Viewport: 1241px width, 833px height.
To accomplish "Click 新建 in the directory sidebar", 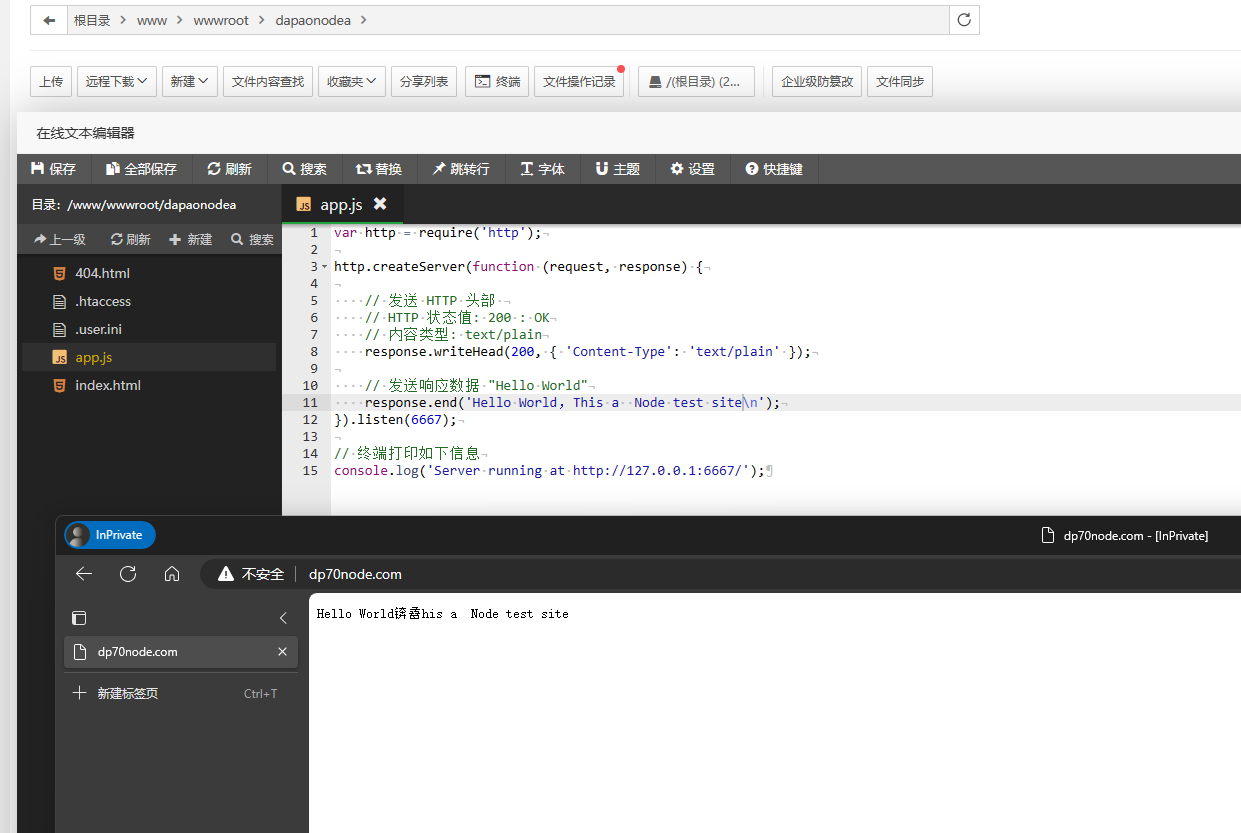I will (191, 239).
